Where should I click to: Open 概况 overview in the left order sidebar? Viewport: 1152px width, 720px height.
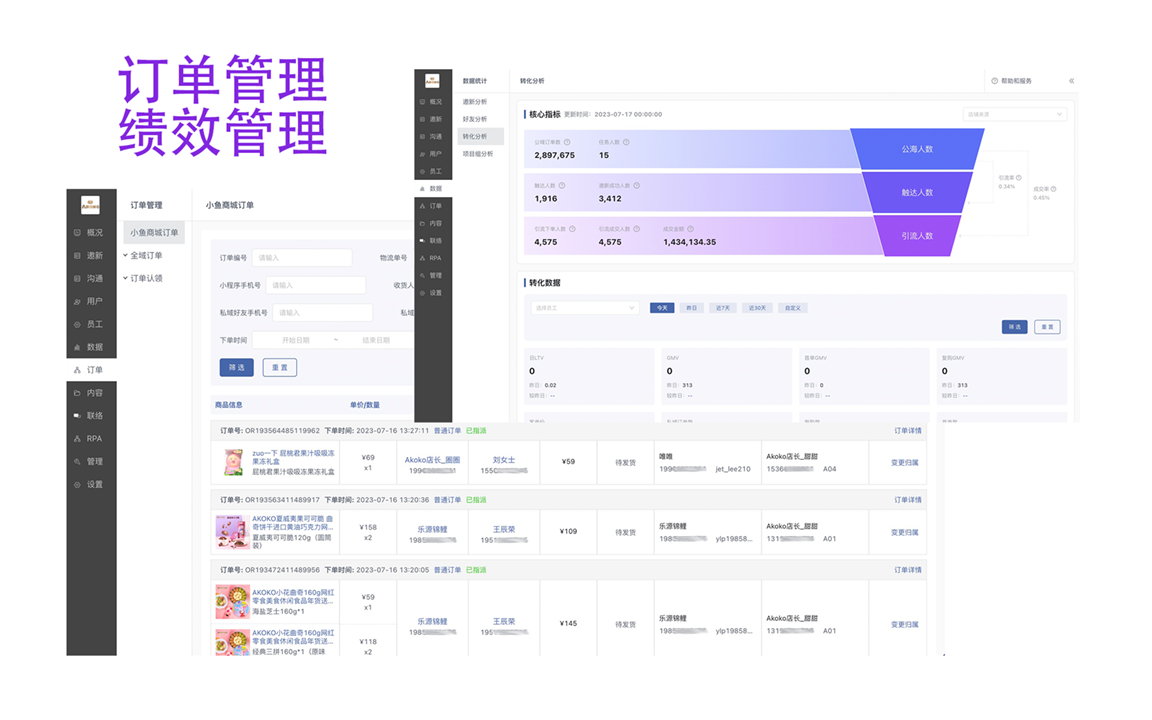(93, 233)
